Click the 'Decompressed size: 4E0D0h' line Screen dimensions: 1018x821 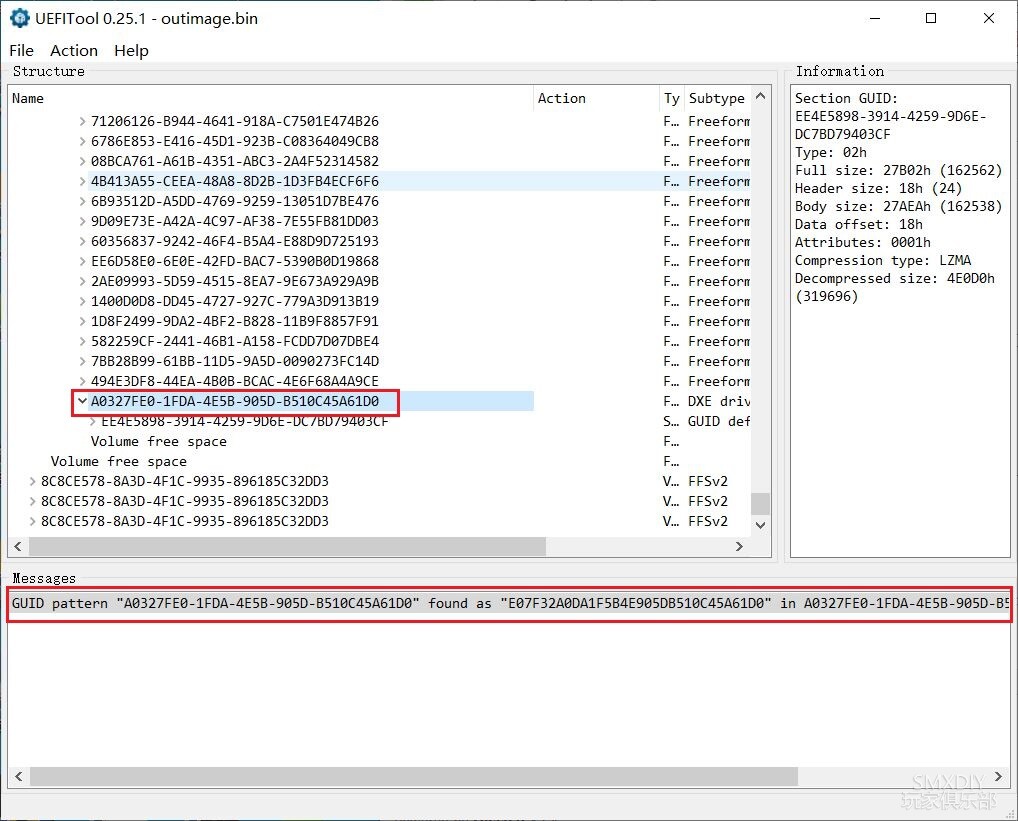(895, 278)
